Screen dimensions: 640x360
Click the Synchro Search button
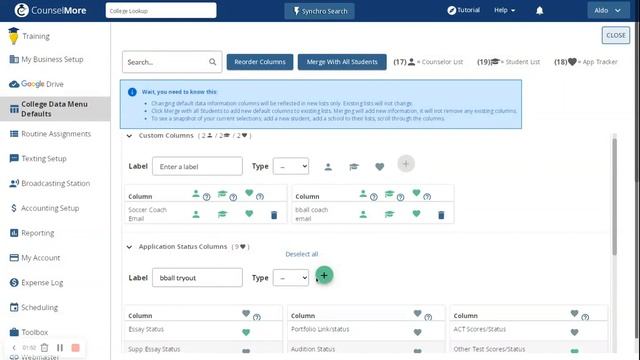tap(320, 11)
